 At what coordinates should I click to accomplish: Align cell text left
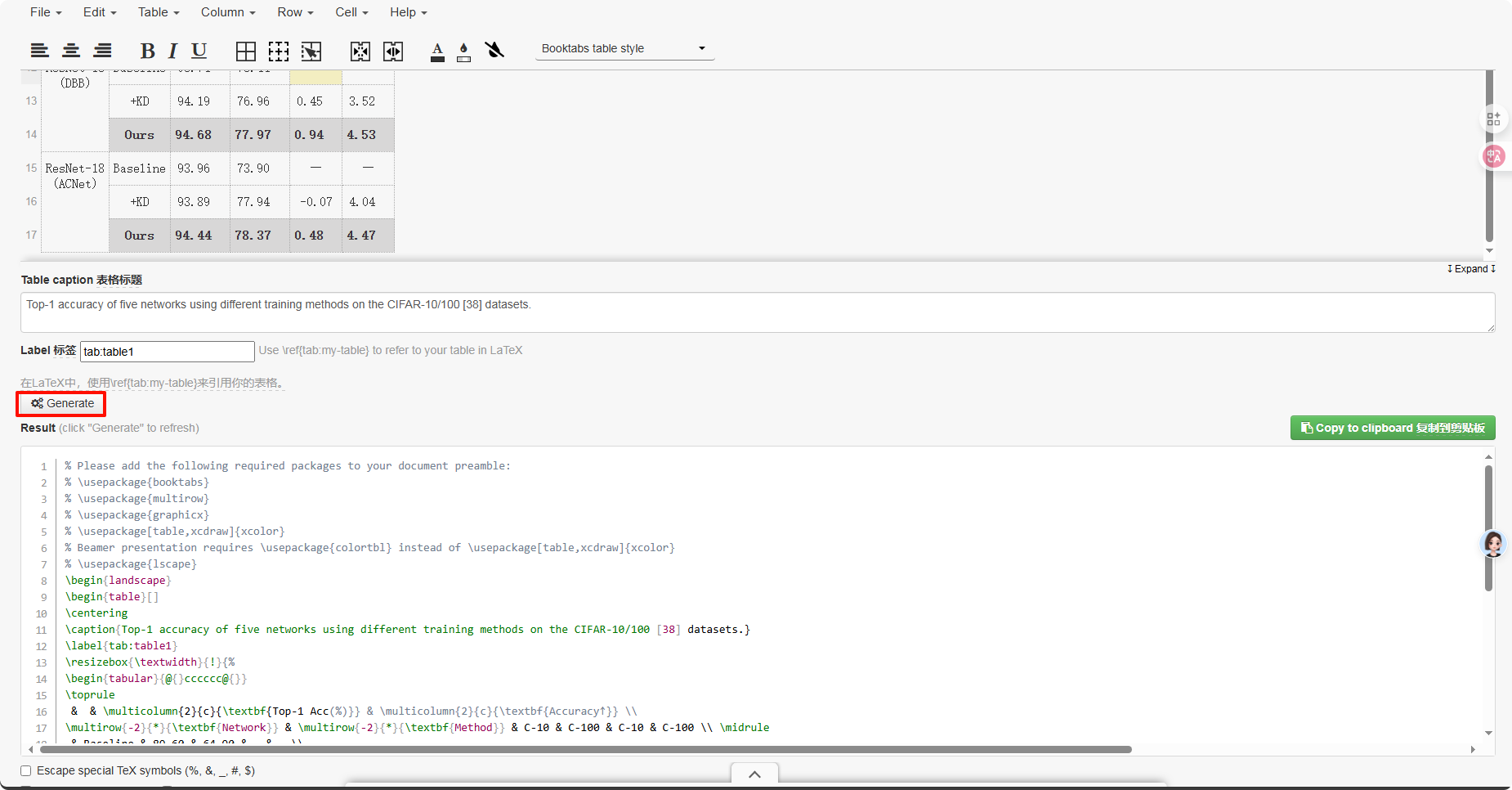tap(39, 51)
